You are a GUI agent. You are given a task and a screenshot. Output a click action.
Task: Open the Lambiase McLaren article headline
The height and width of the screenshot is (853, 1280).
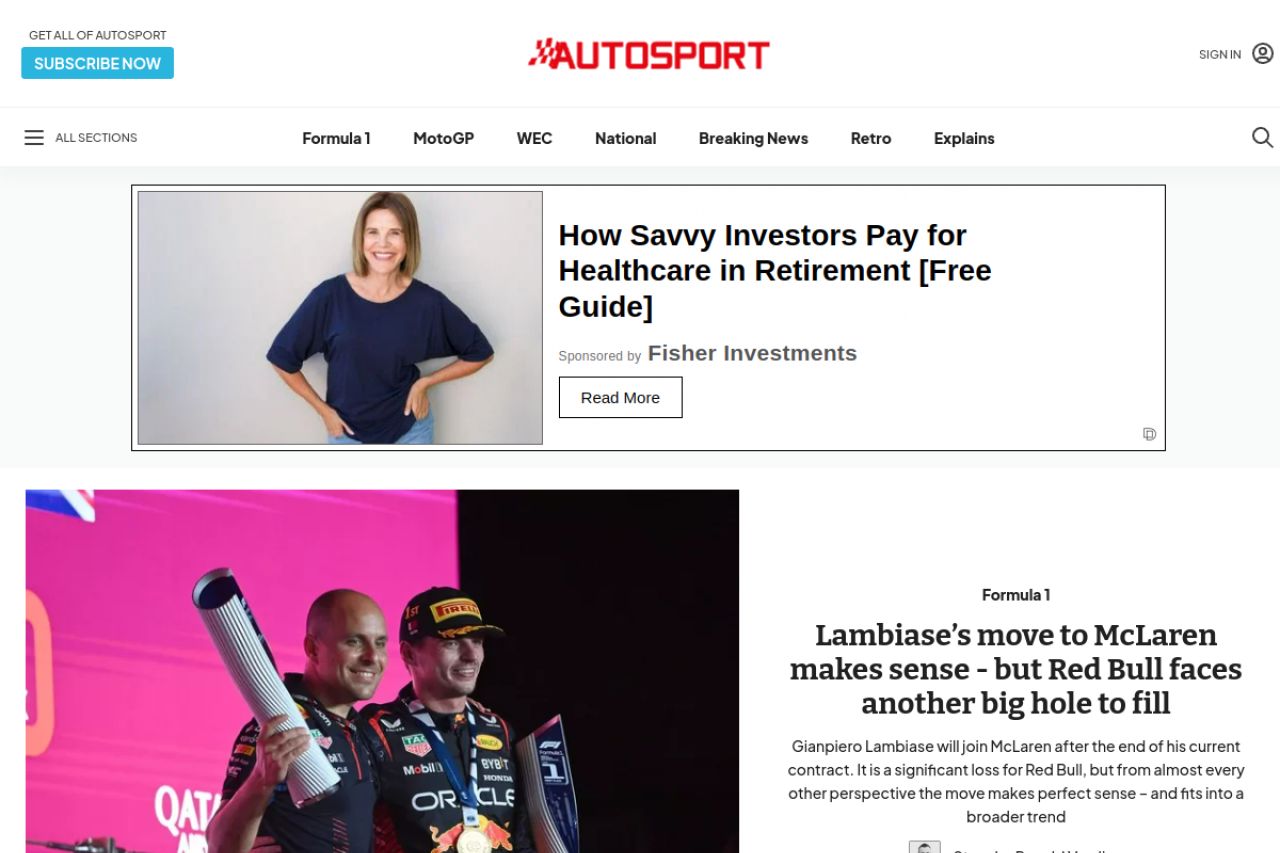(x=1016, y=669)
